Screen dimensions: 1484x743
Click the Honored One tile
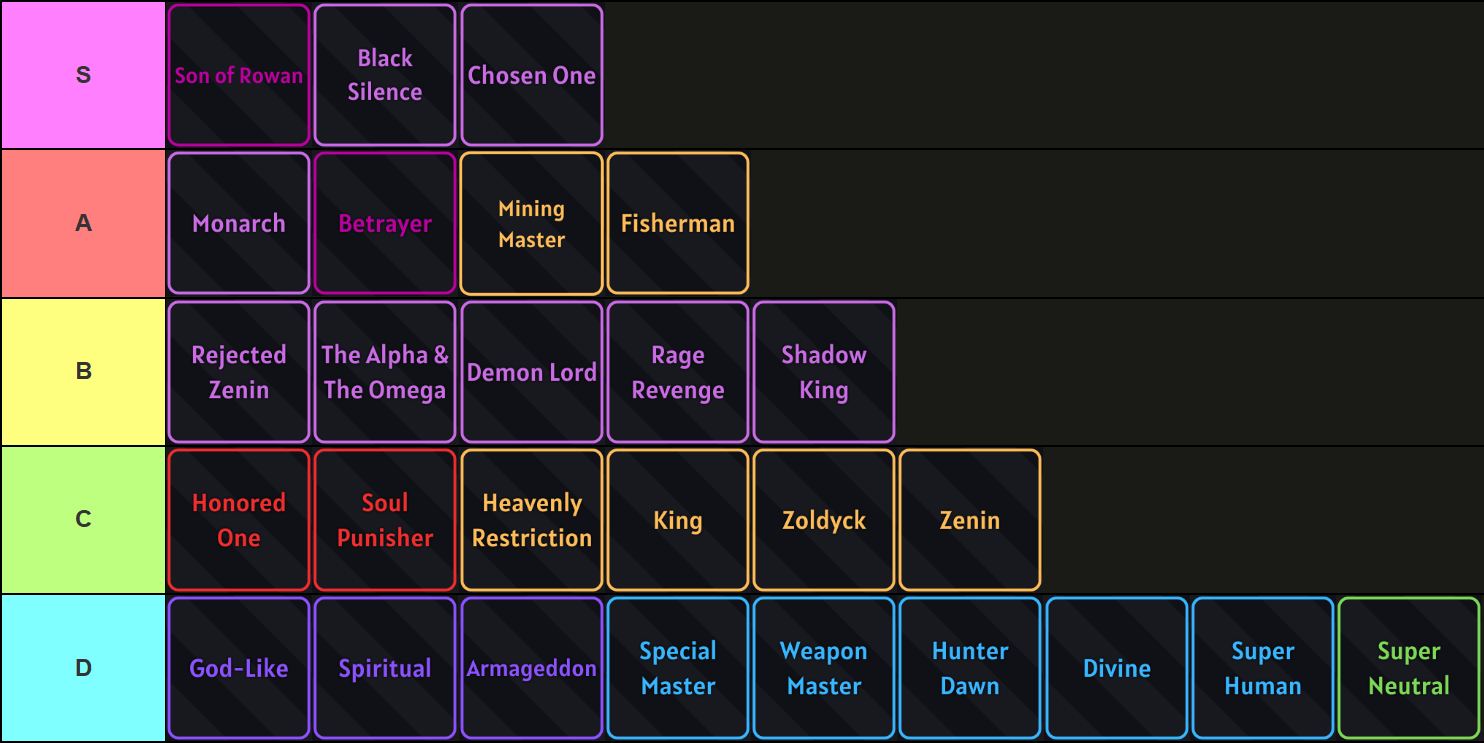[x=239, y=520]
